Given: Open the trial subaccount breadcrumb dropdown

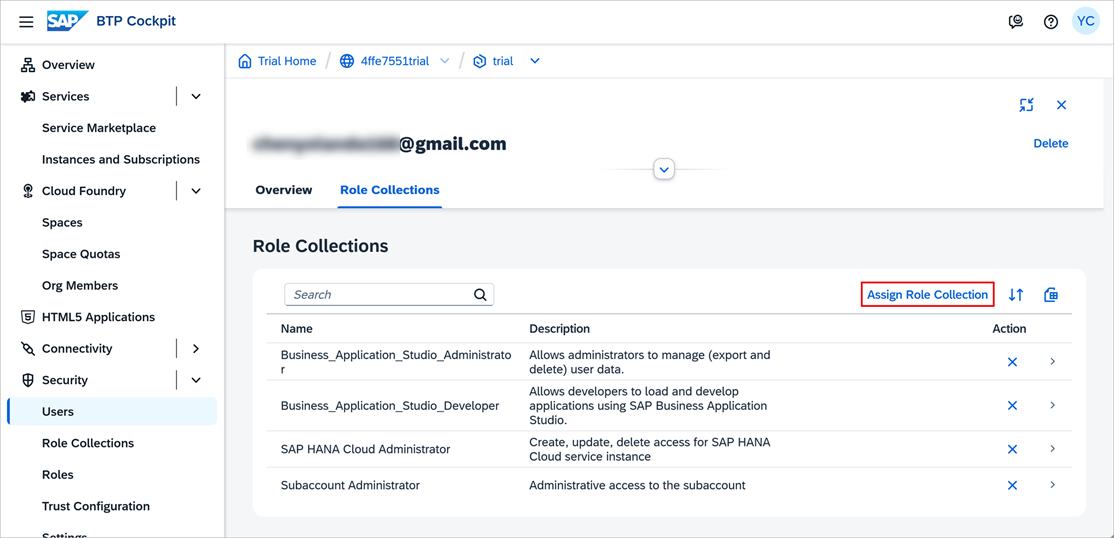Looking at the screenshot, I should tap(535, 61).
